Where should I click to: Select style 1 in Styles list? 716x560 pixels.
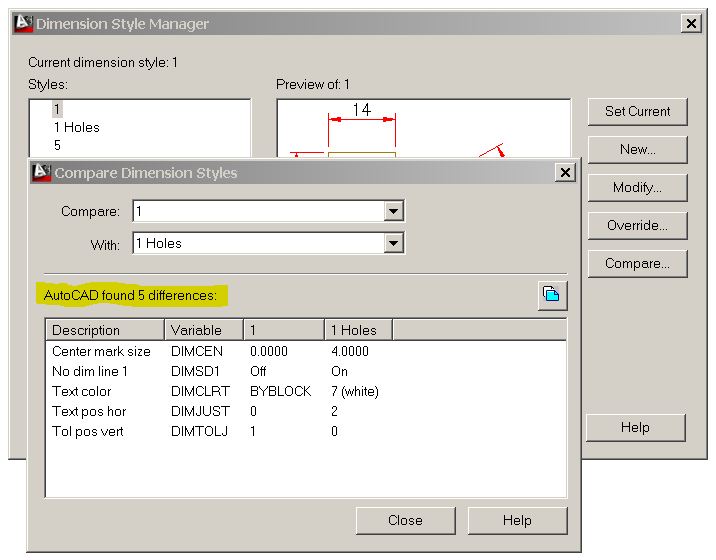point(57,109)
